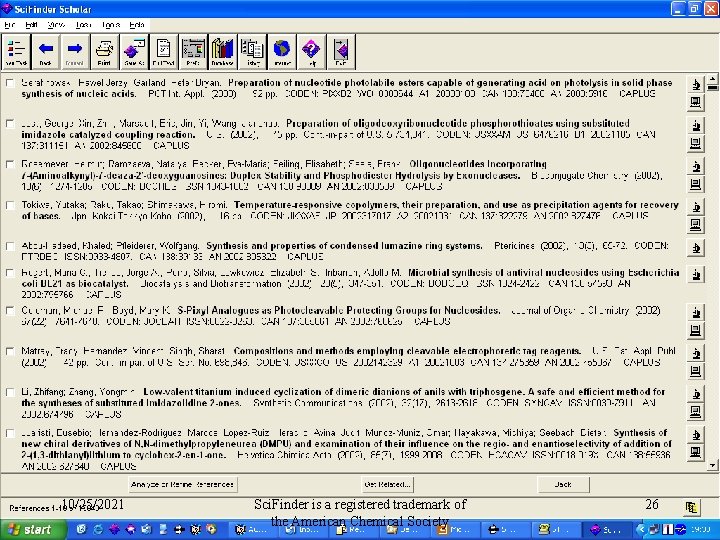Image resolution: width=720 pixels, height=540 pixels.
Task: Open the View menu
Action: pyautogui.click(x=56, y=25)
